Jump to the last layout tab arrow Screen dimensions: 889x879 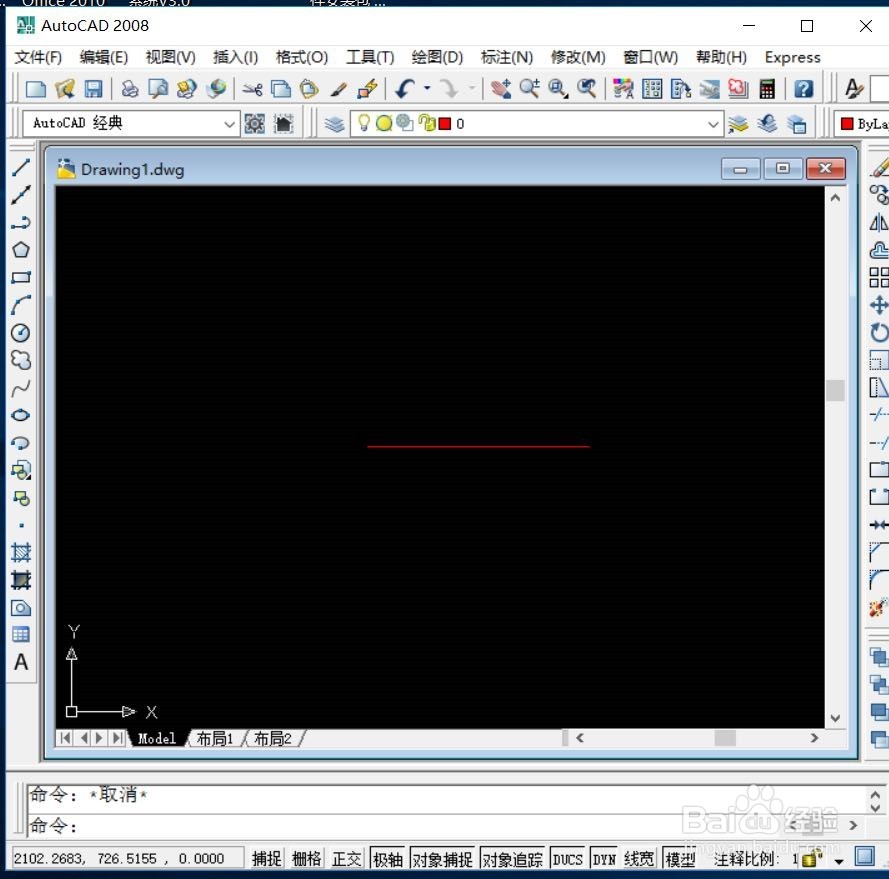coord(117,738)
